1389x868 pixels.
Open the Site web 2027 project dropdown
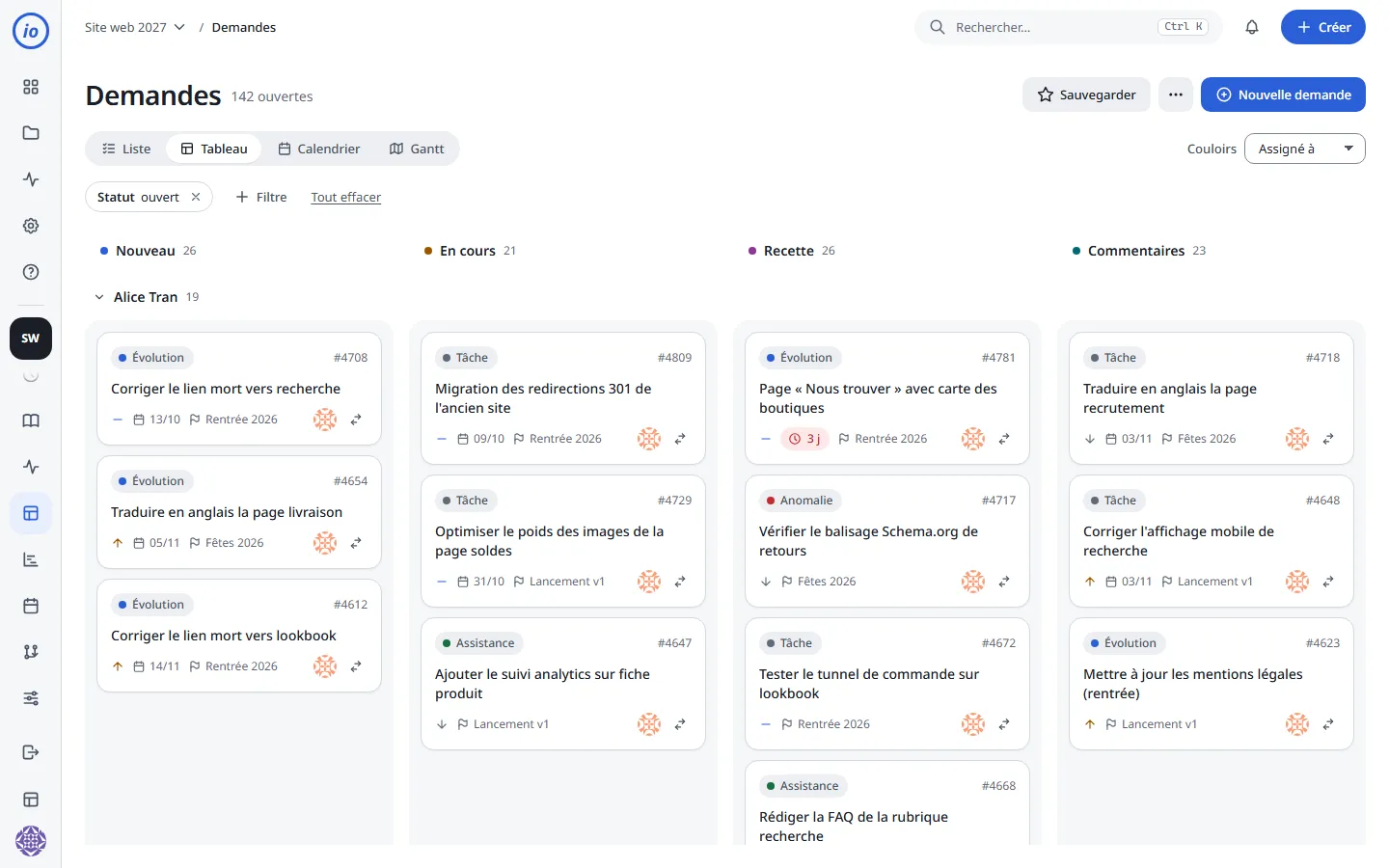[135, 27]
